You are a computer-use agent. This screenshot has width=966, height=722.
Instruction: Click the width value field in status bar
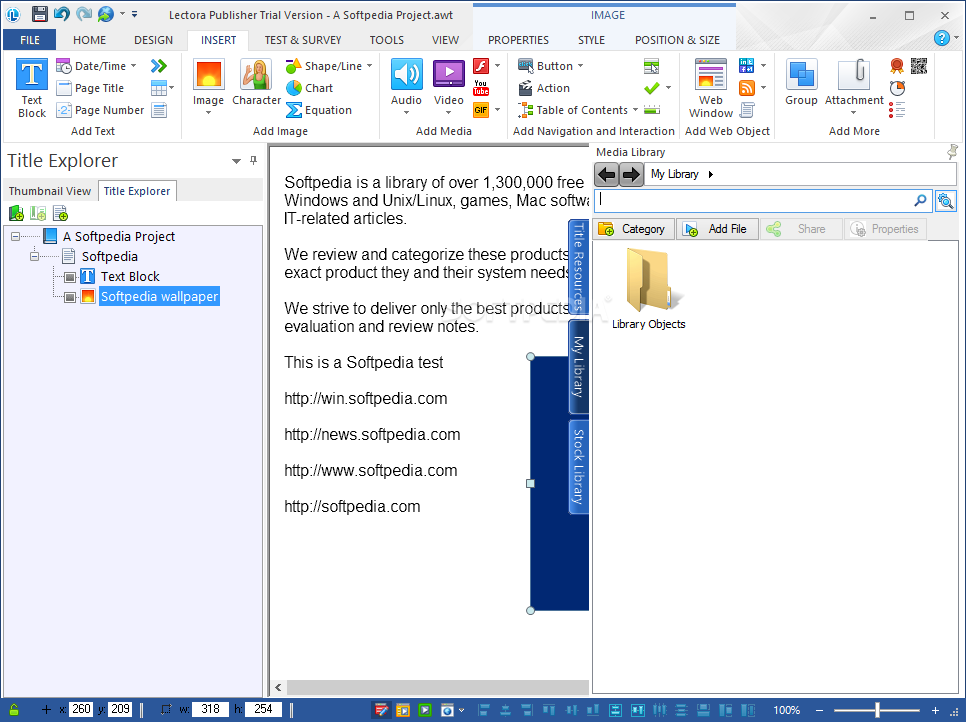(210, 709)
